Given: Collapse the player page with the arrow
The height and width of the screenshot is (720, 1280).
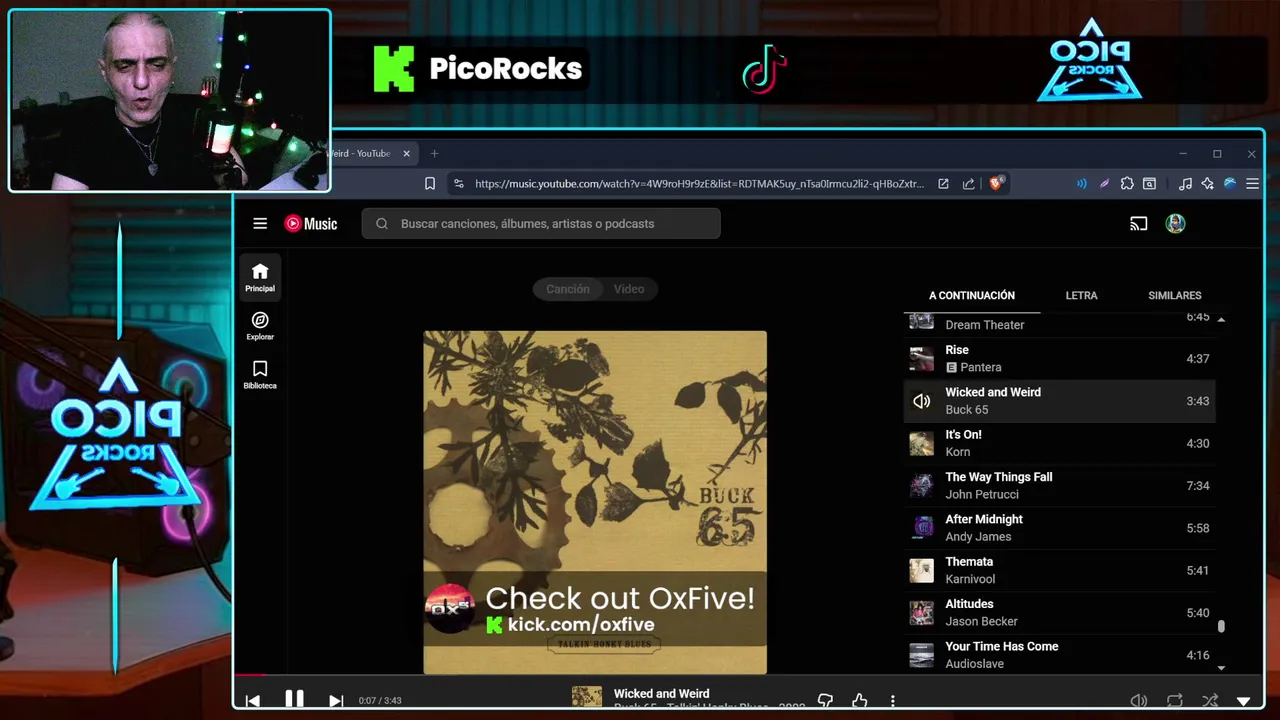Looking at the screenshot, I should point(1244,701).
